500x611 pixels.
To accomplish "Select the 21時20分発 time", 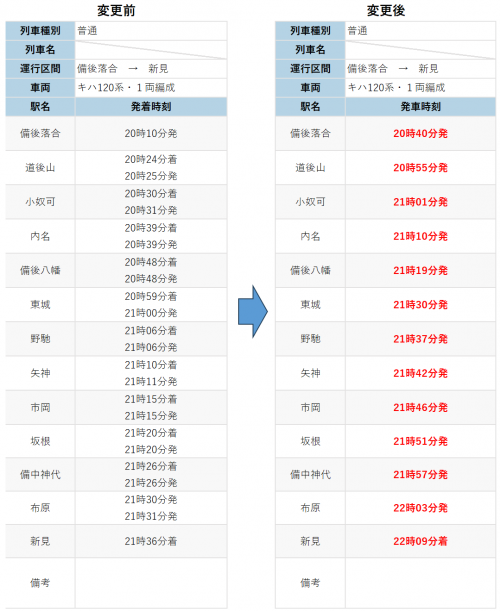I will pos(151,450).
